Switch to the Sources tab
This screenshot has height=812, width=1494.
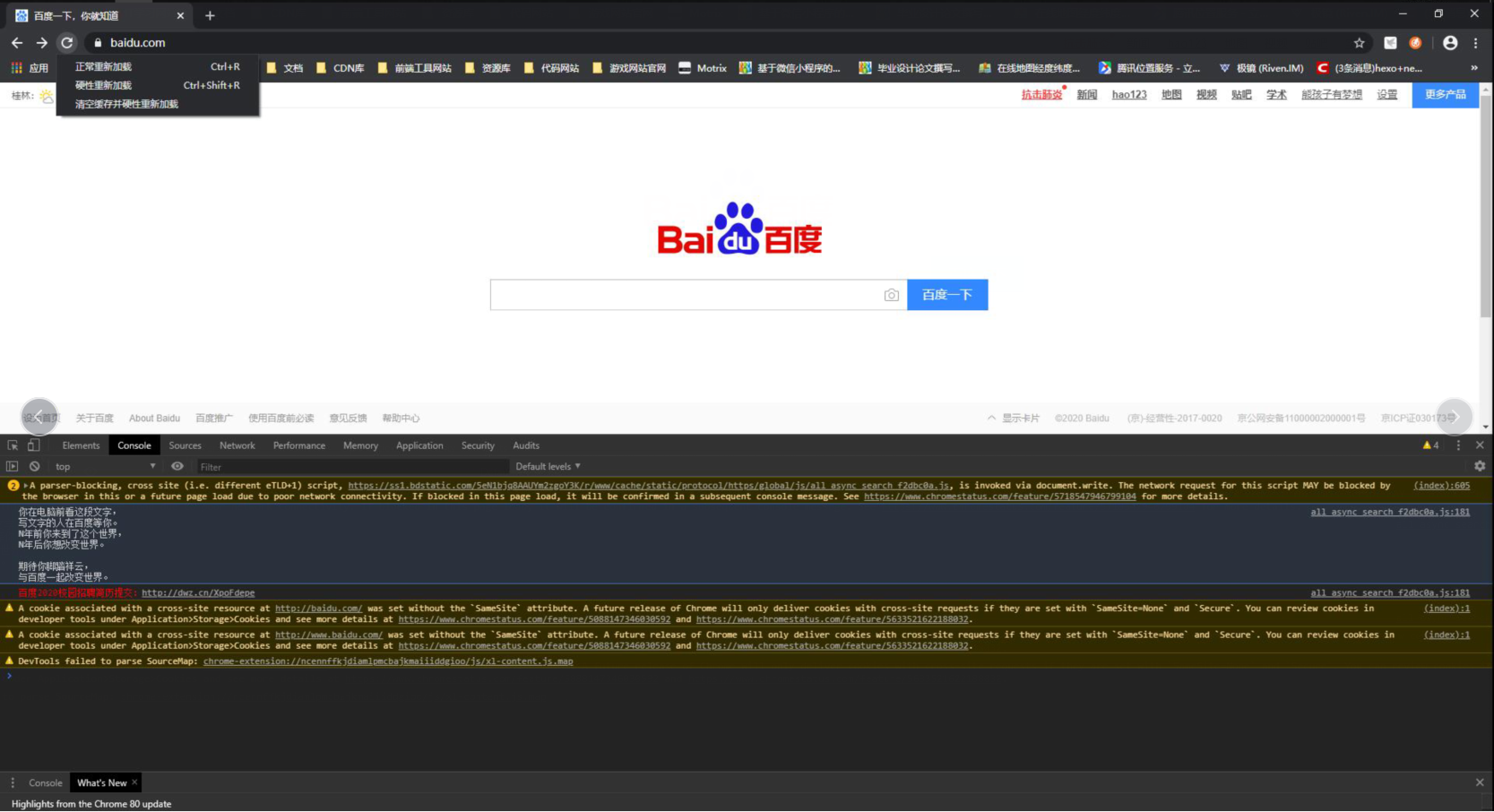(185, 445)
